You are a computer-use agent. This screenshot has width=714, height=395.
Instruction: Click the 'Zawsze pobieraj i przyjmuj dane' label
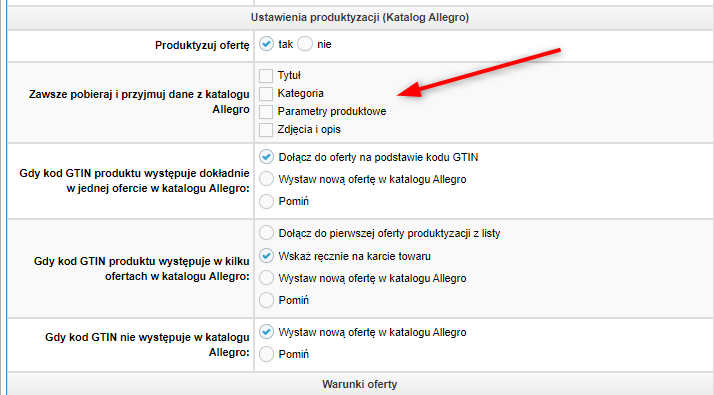click(139, 102)
